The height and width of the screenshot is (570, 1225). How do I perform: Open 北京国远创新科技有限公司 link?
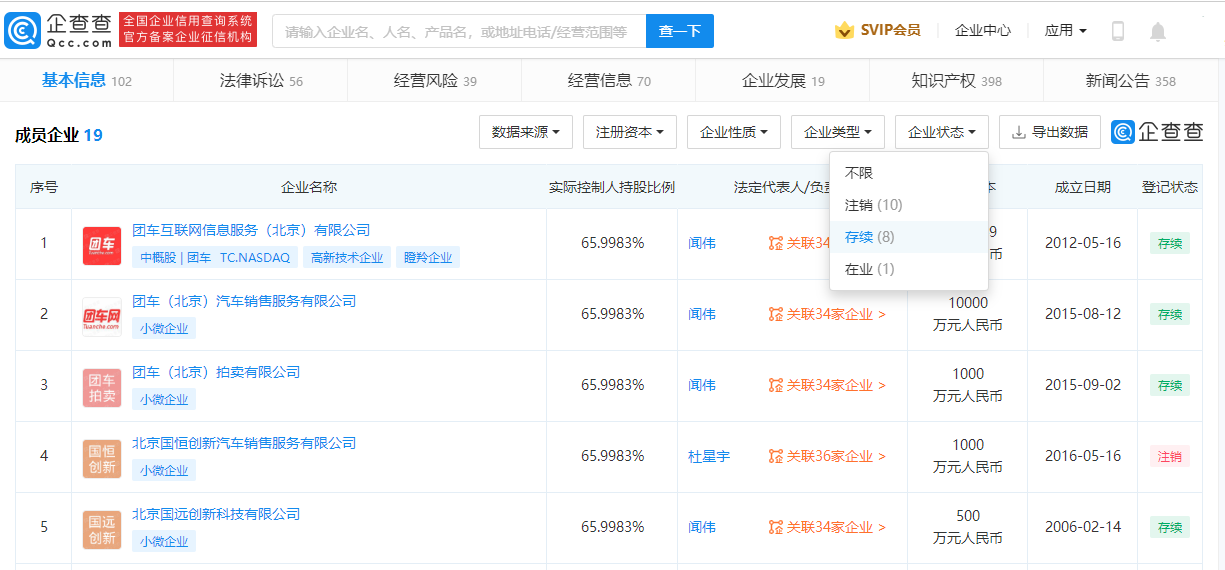[x=216, y=514]
